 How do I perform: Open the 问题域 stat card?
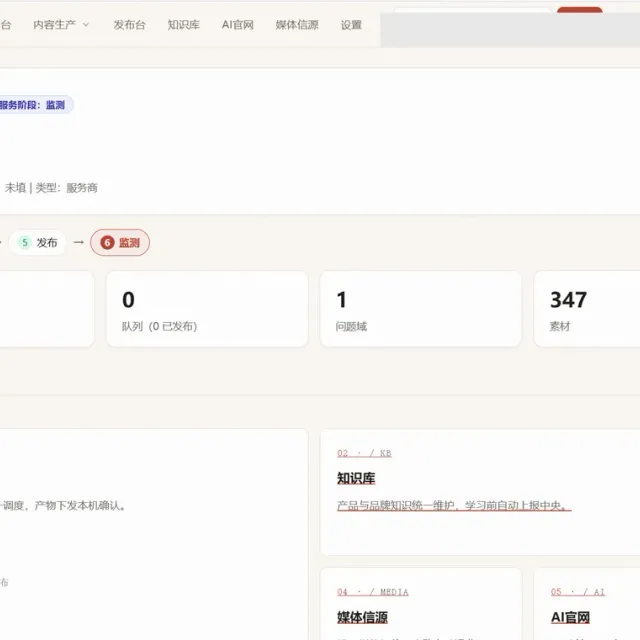pyautogui.click(x=421, y=309)
